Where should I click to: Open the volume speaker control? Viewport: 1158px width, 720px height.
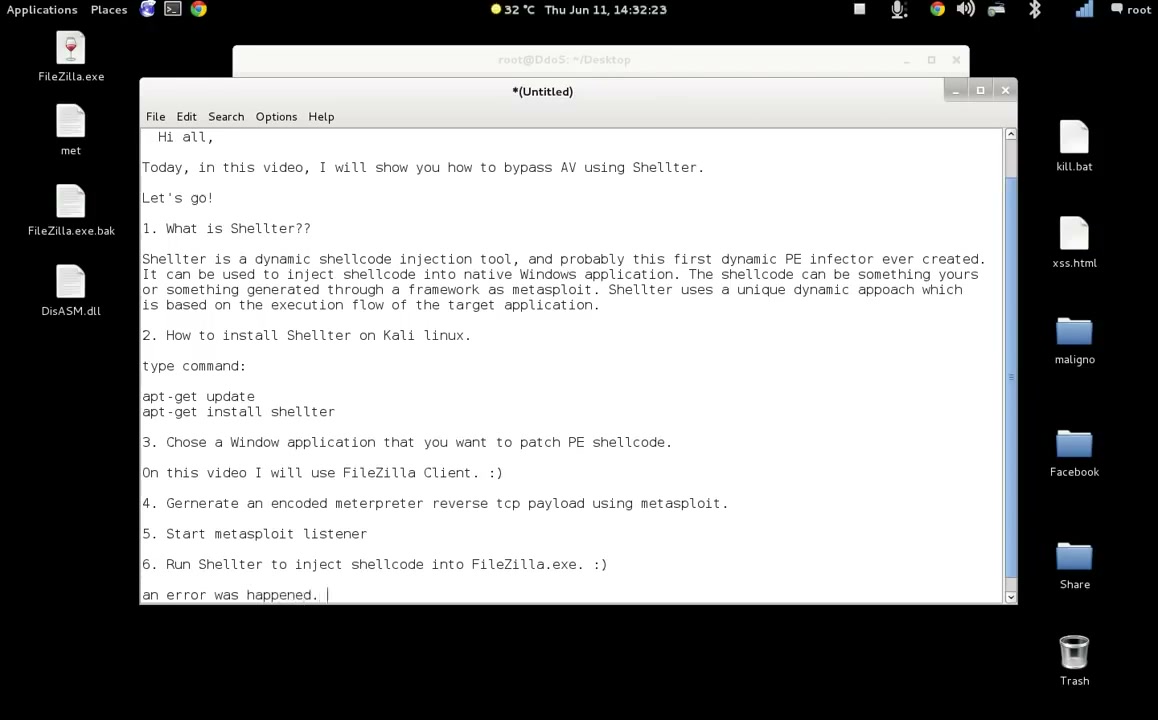coord(965,9)
